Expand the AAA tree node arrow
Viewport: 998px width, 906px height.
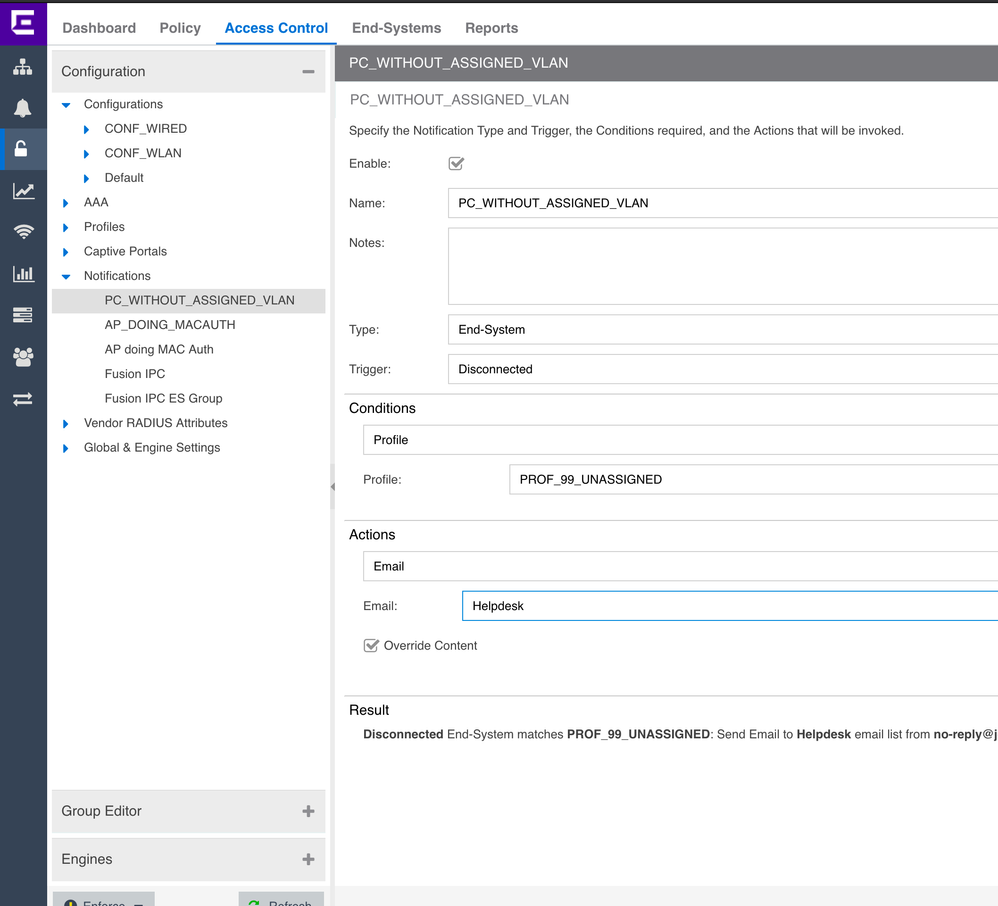(x=66, y=203)
